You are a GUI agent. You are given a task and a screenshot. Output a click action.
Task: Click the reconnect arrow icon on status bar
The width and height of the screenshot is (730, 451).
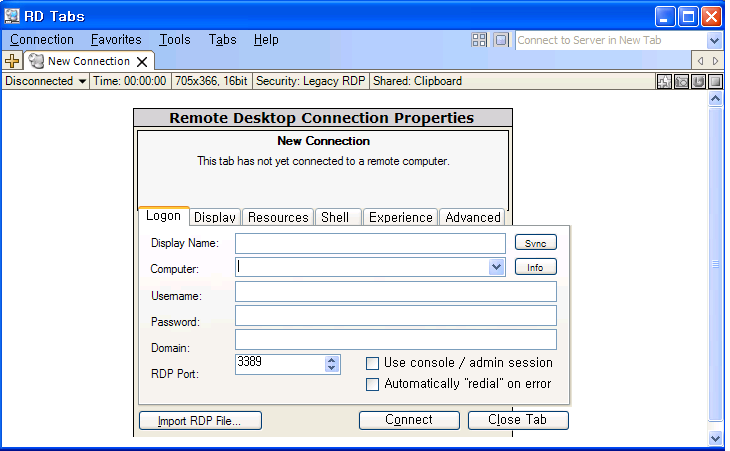pos(698,81)
